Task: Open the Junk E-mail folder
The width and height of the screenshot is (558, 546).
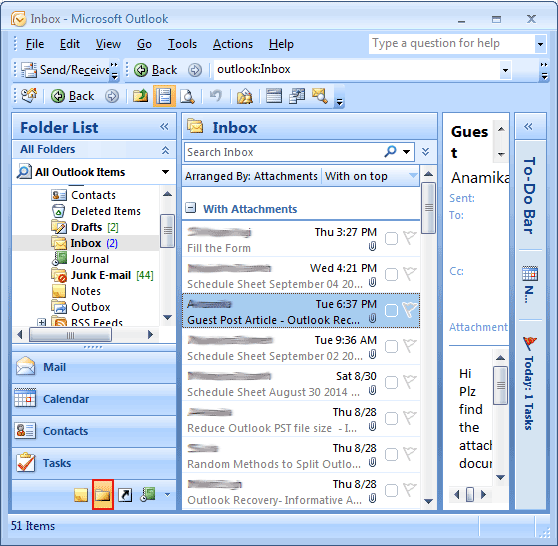Action: click(101, 275)
